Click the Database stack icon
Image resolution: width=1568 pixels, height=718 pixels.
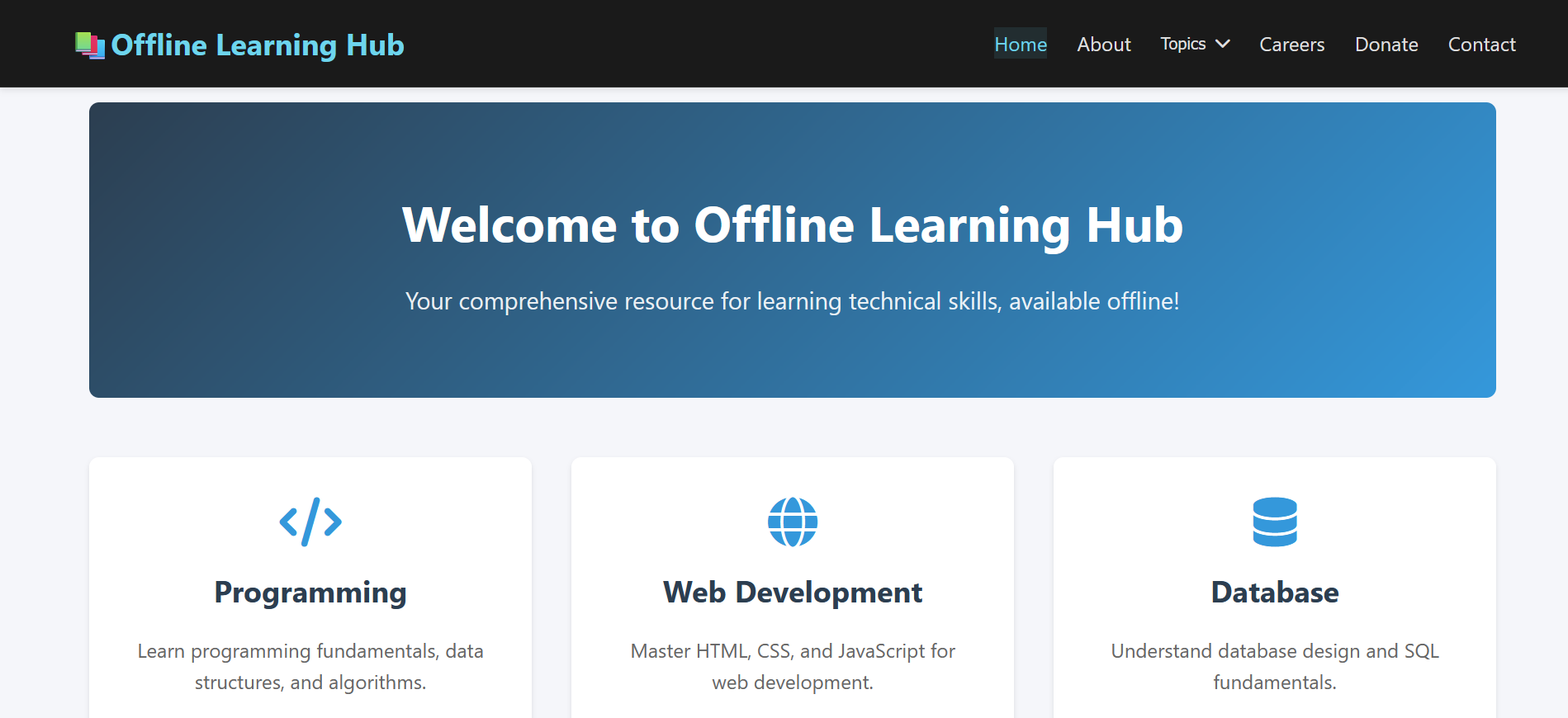[x=1275, y=522]
